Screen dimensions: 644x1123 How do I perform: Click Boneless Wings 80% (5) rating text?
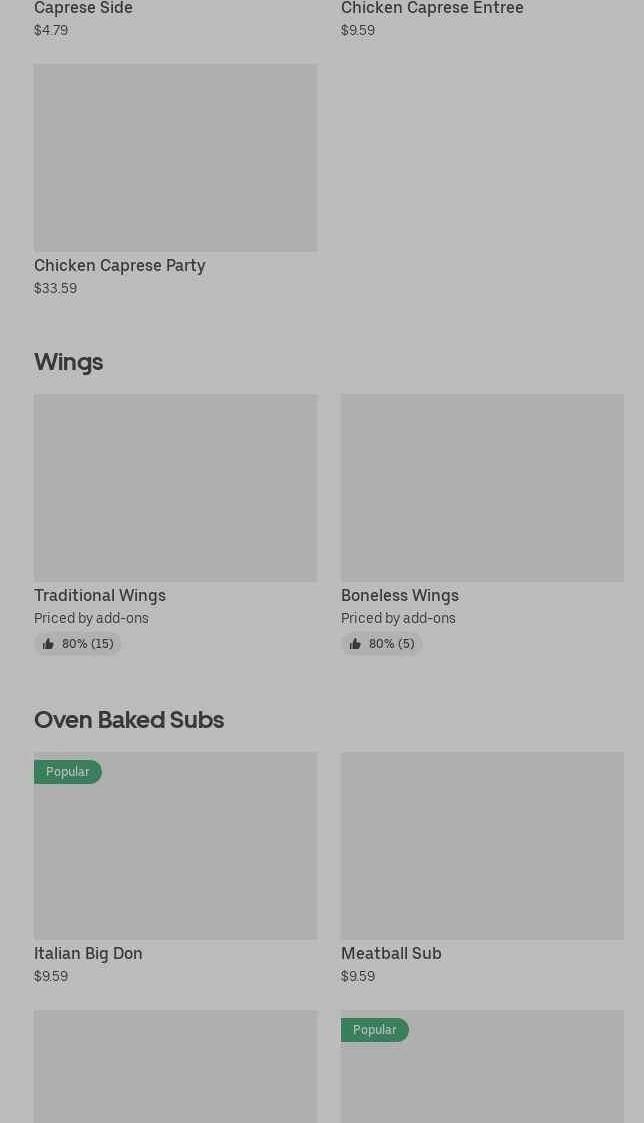click(x=391, y=644)
